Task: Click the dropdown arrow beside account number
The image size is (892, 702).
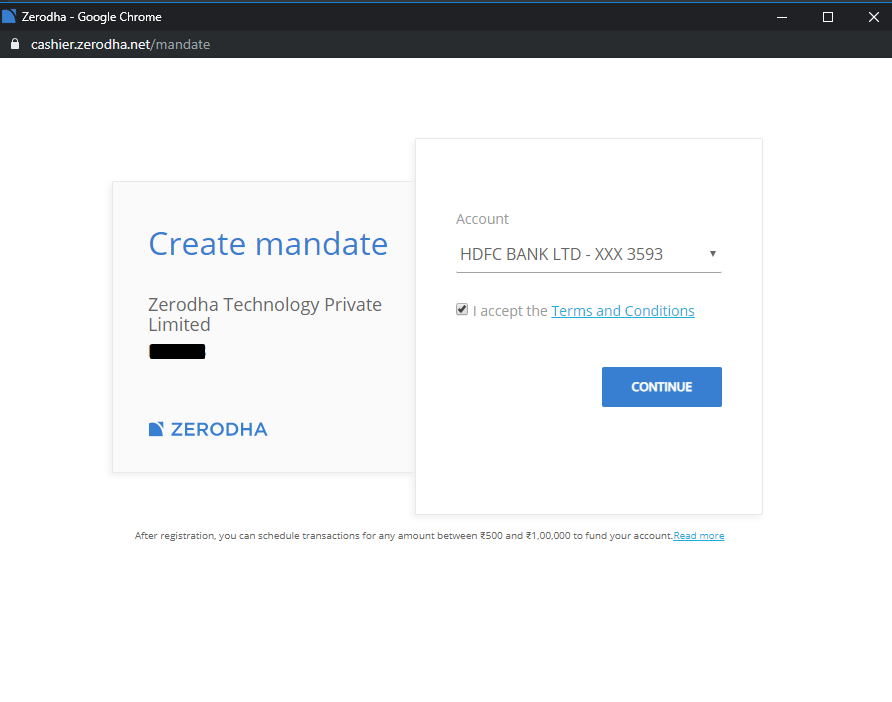Action: tap(712, 254)
